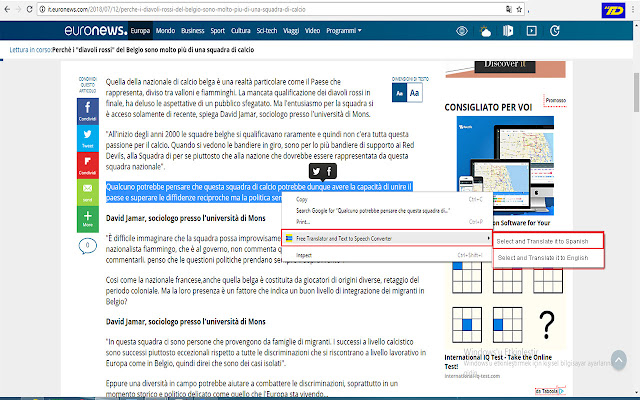
Task: Go back with the browser back arrow
Action: pyautogui.click(x=7, y=9)
